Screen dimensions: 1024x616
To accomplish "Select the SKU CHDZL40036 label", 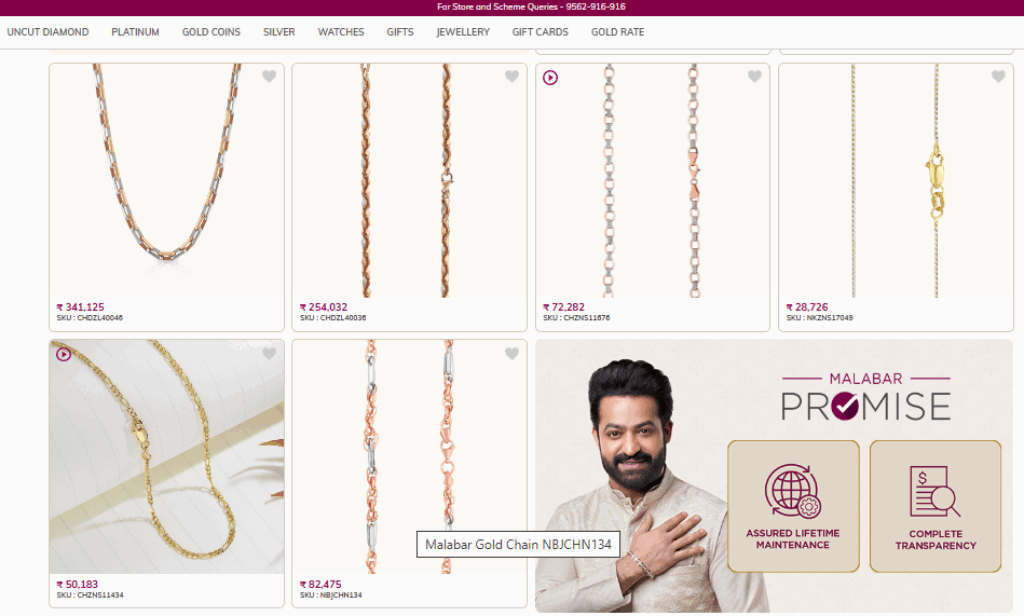I will pyautogui.click(x=333, y=318).
